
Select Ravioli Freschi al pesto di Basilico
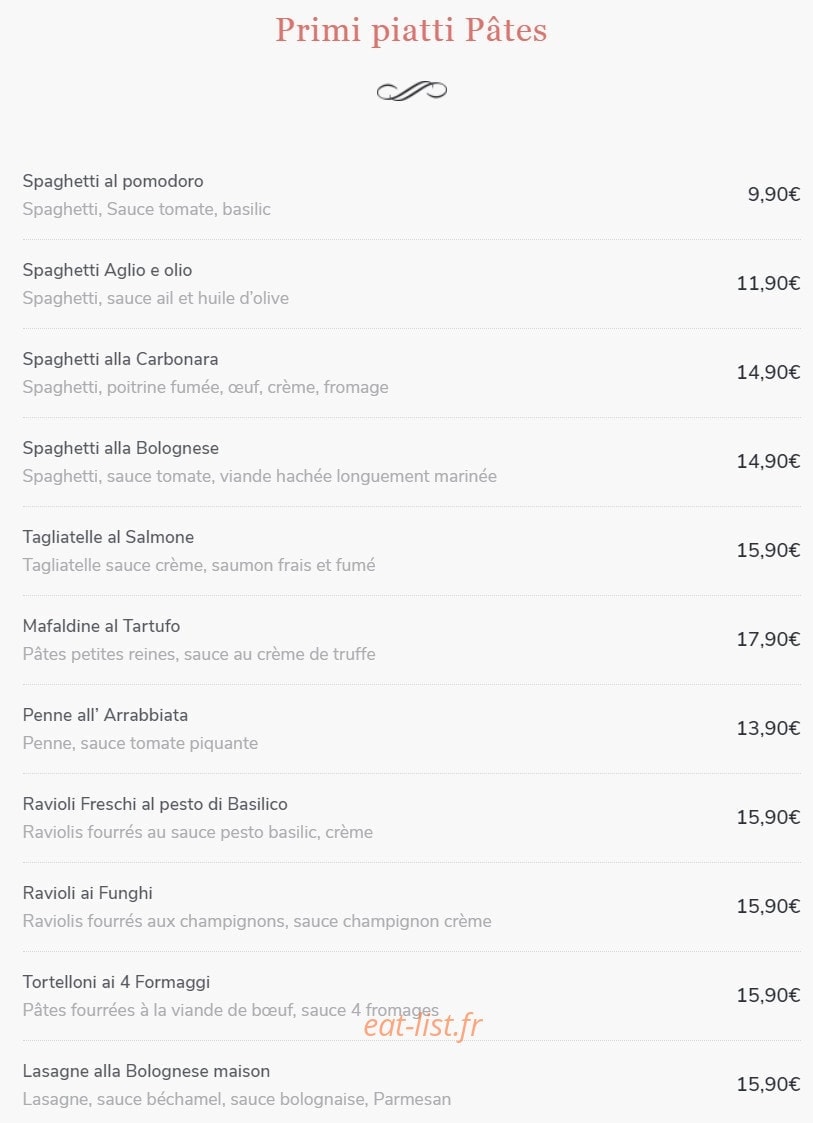155,804
